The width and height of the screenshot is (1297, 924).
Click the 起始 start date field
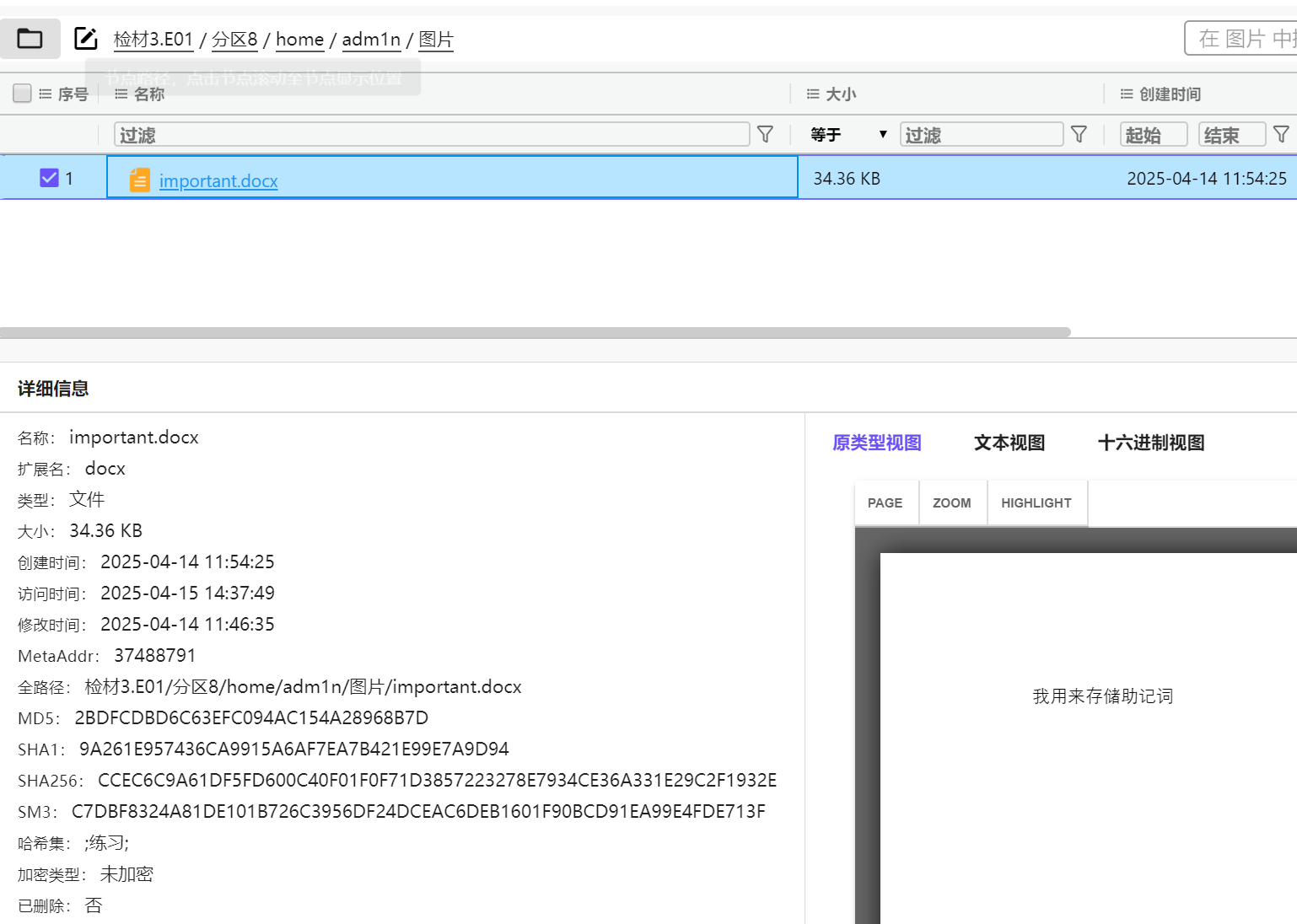1154,134
